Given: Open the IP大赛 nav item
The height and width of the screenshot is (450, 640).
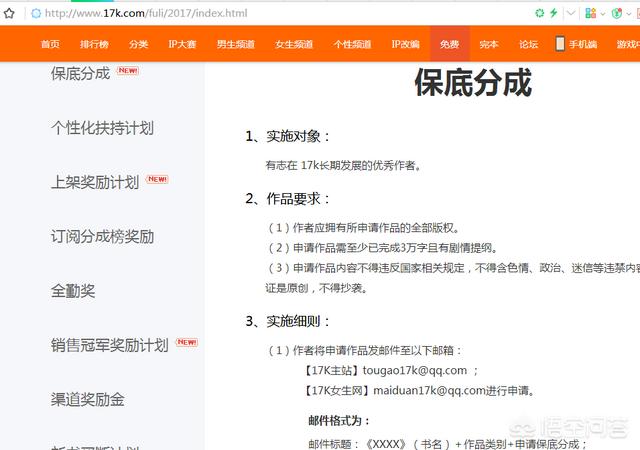Looking at the screenshot, I should [182, 44].
